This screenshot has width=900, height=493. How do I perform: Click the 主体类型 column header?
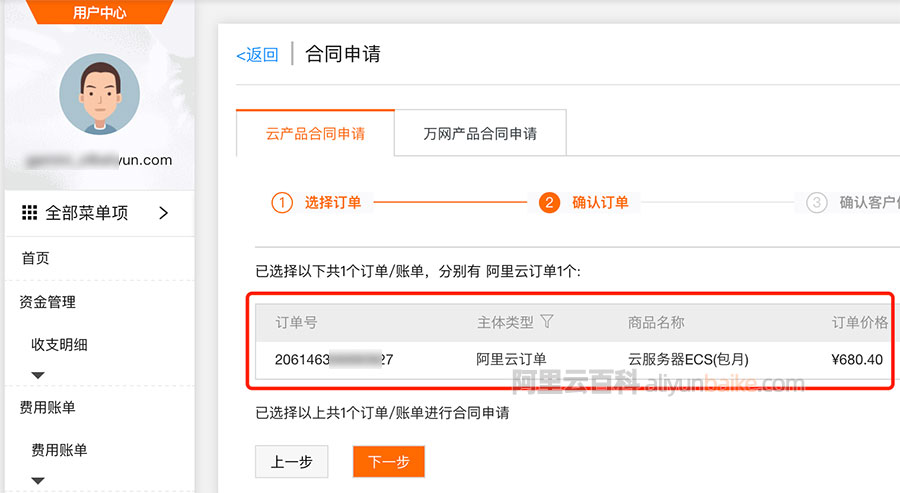pyautogui.click(x=505, y=323)
